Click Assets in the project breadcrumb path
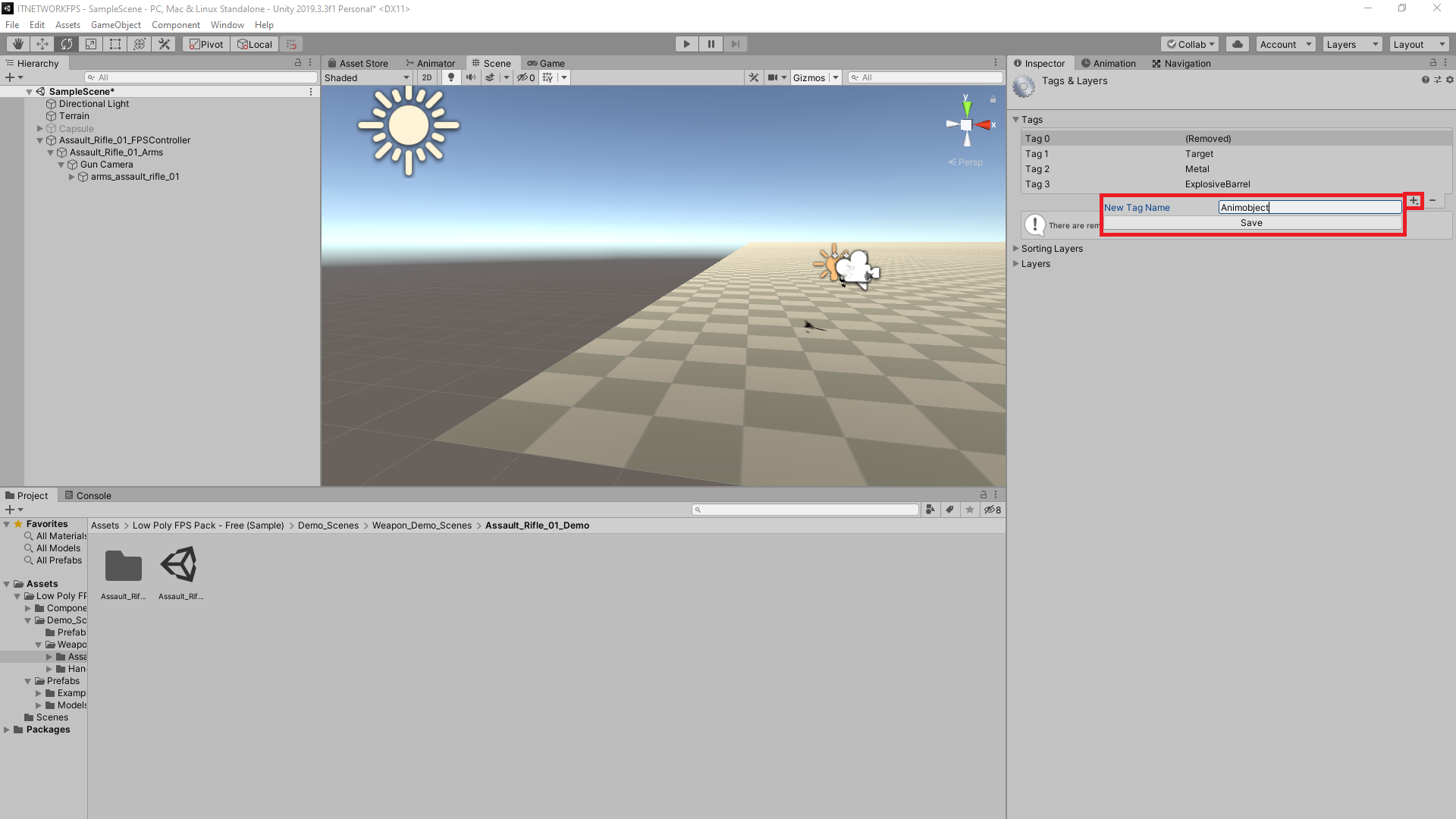1456x819 pixels. [105, 525]
